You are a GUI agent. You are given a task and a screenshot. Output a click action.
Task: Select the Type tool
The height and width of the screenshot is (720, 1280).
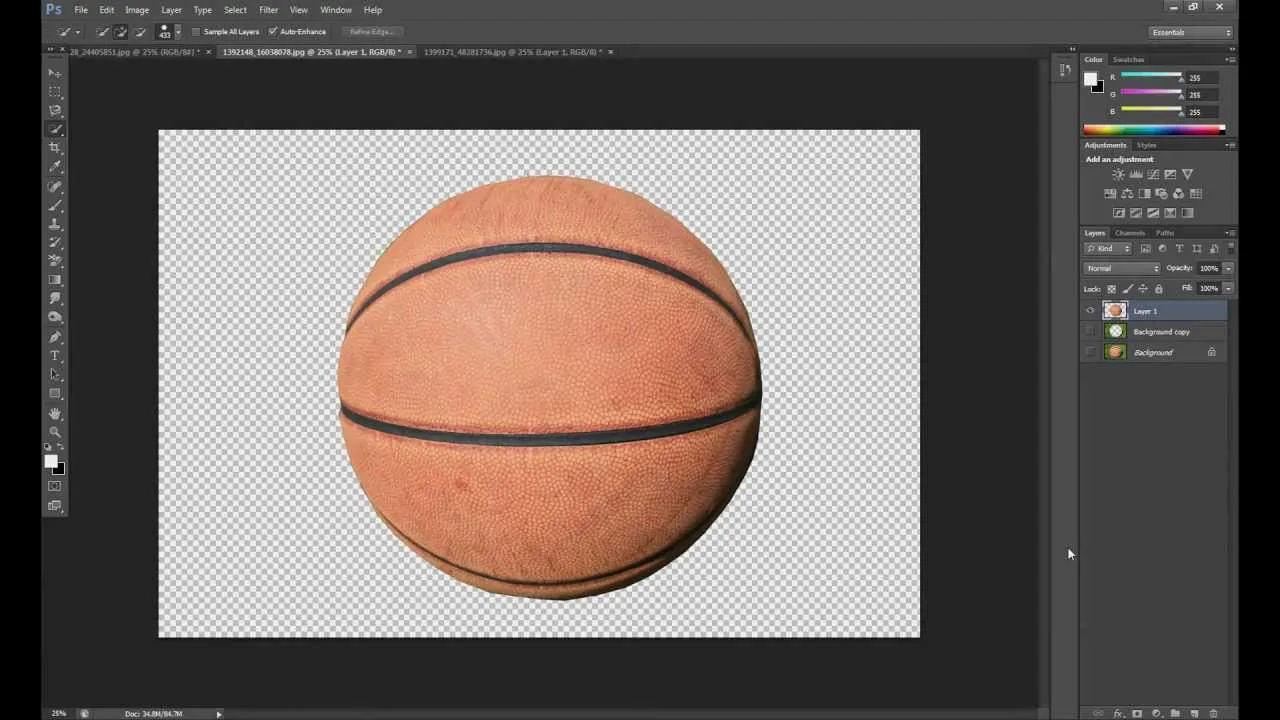55,355
